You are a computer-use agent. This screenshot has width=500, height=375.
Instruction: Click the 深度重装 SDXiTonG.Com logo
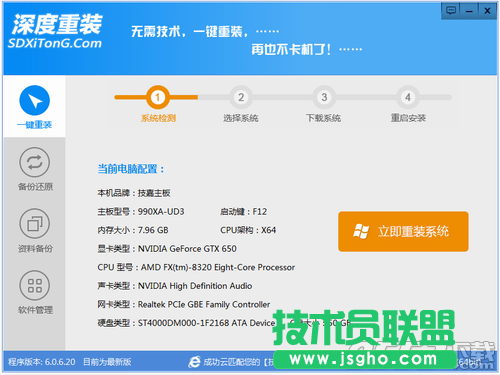click(x=55, y=32)
